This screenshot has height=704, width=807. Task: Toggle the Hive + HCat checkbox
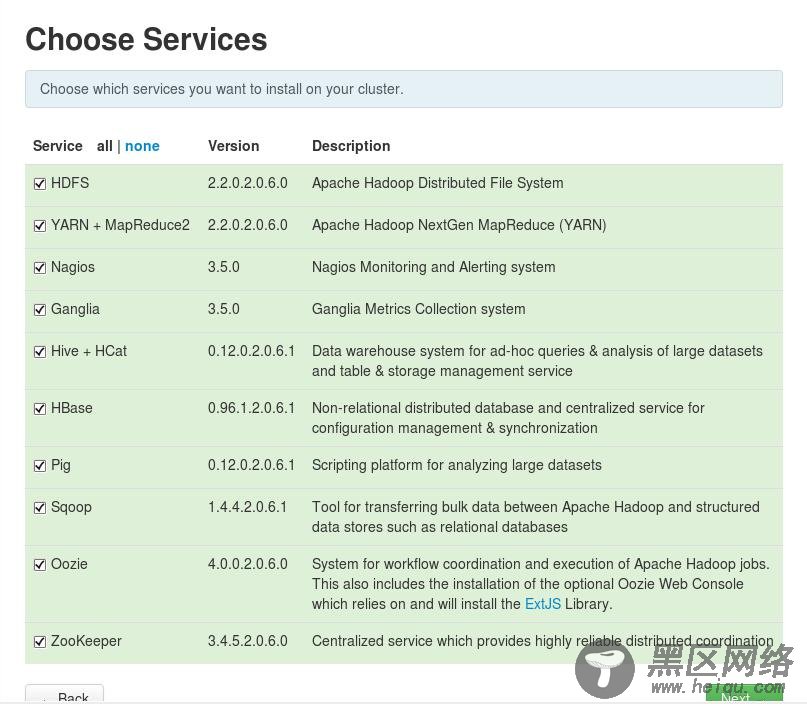tap(40, 352)
